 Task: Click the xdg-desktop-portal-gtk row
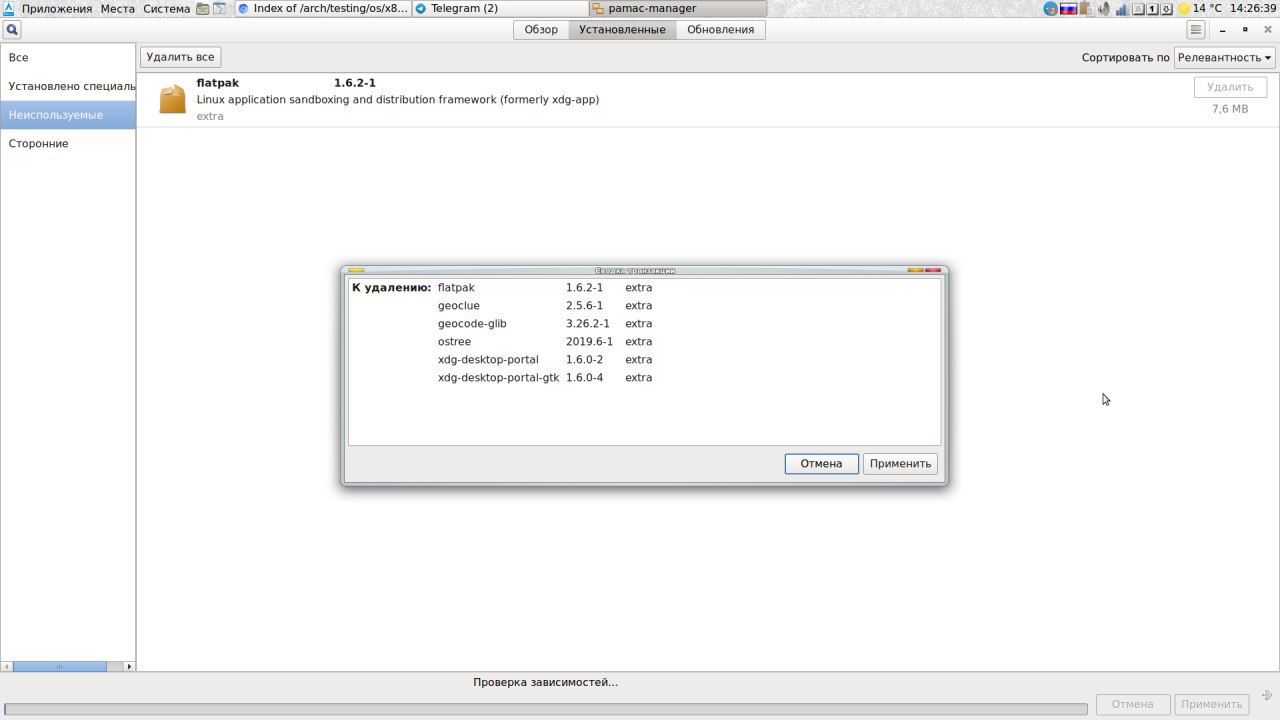coord(644,378)
